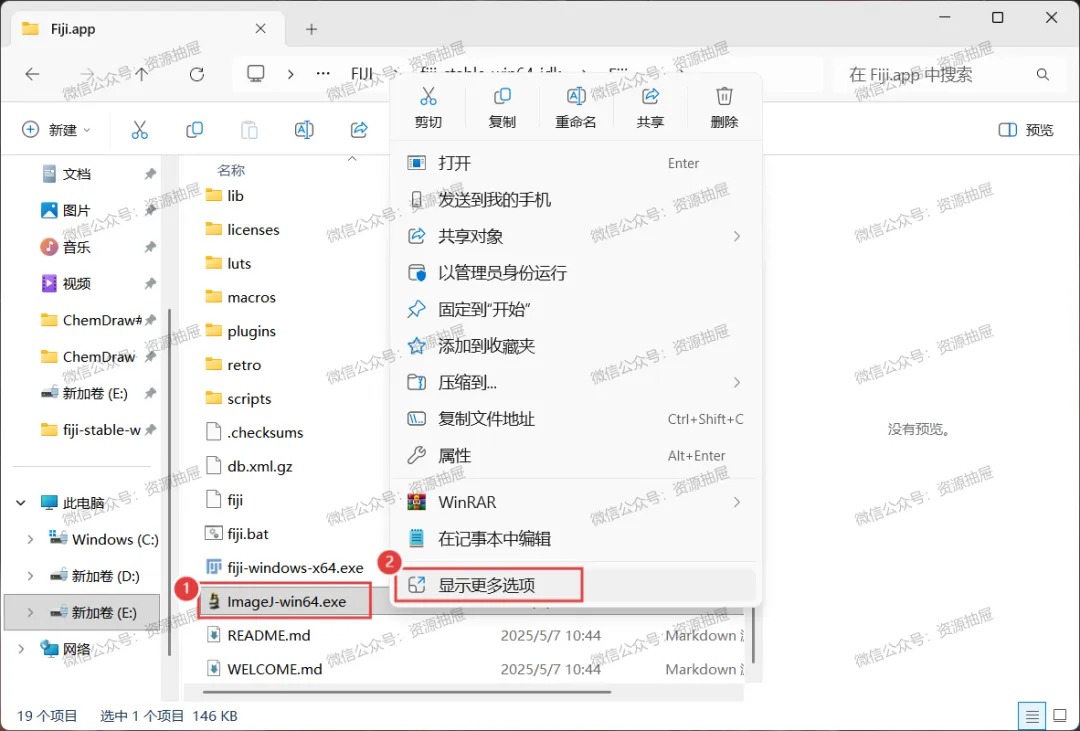Click toolbar Copy icon
This screenshot has width=1080, height=731.
195,130
